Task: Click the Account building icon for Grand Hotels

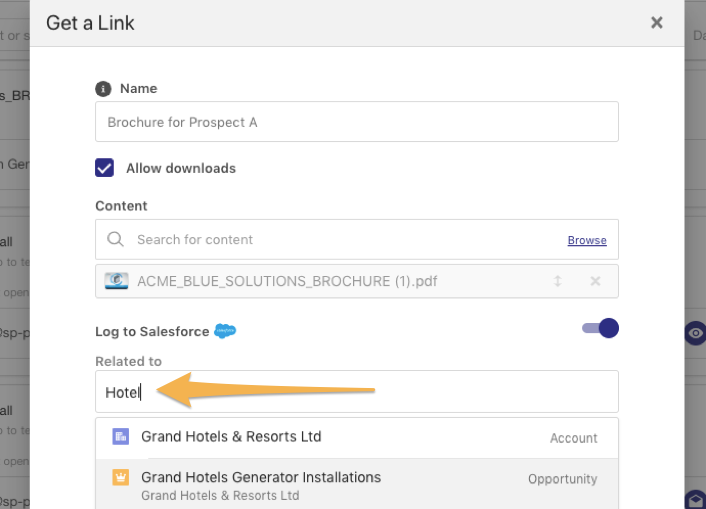Action: [x=121, y=436]
